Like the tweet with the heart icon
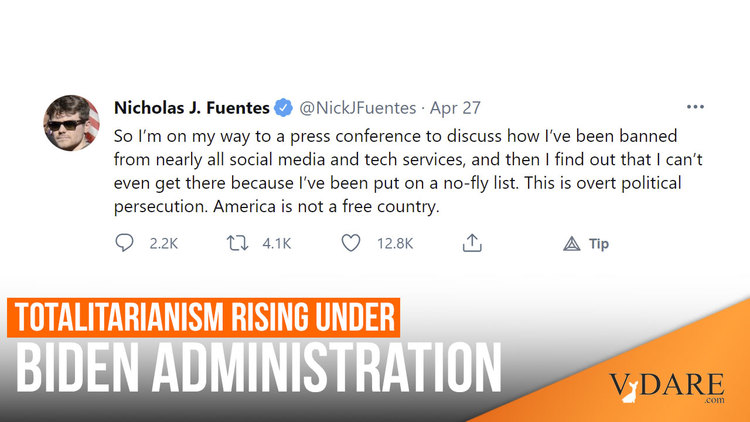The image size is (750, 422). (352, 243)
